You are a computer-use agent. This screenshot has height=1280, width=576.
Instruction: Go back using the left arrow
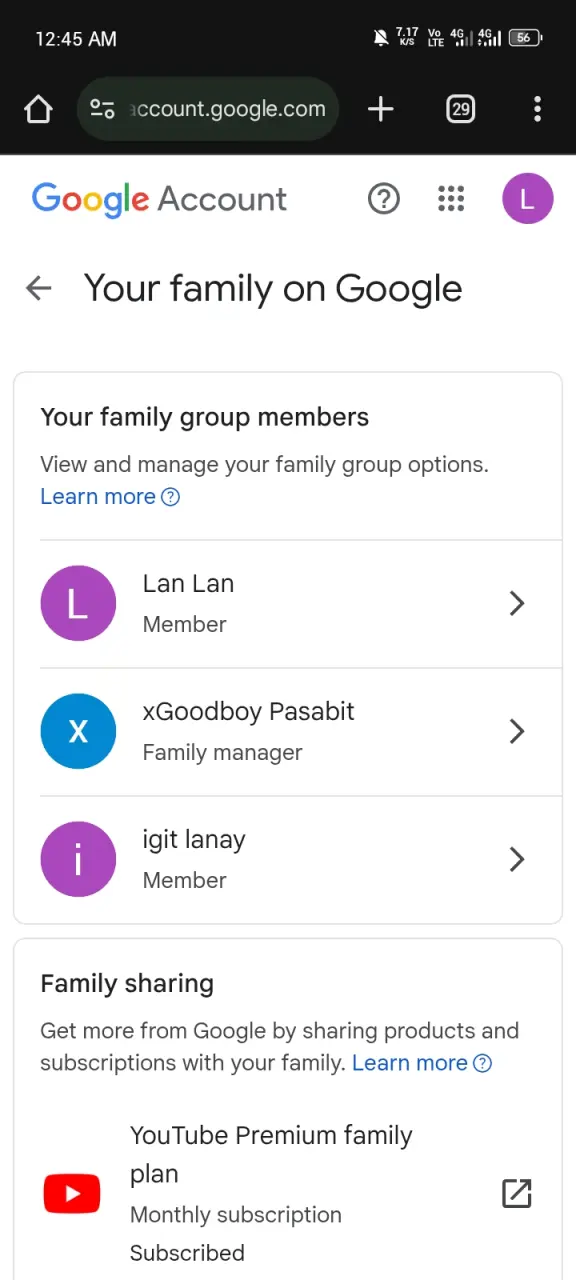38,289
